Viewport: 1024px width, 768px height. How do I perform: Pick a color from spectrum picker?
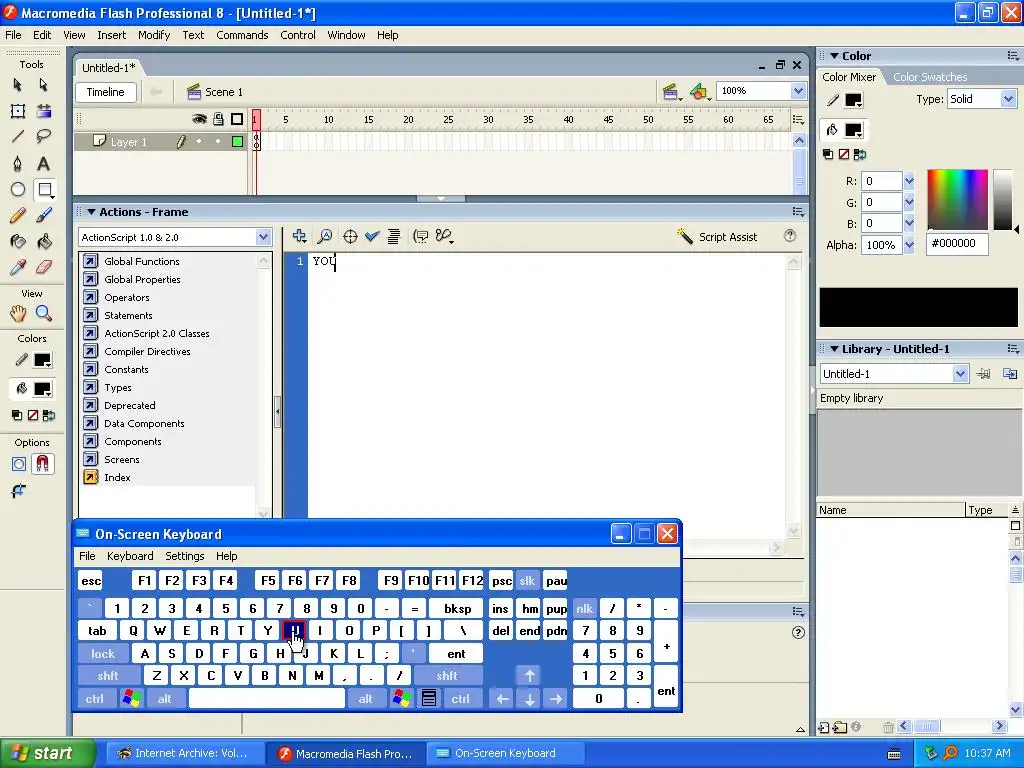pyautogui.click(x=957, y=200)
